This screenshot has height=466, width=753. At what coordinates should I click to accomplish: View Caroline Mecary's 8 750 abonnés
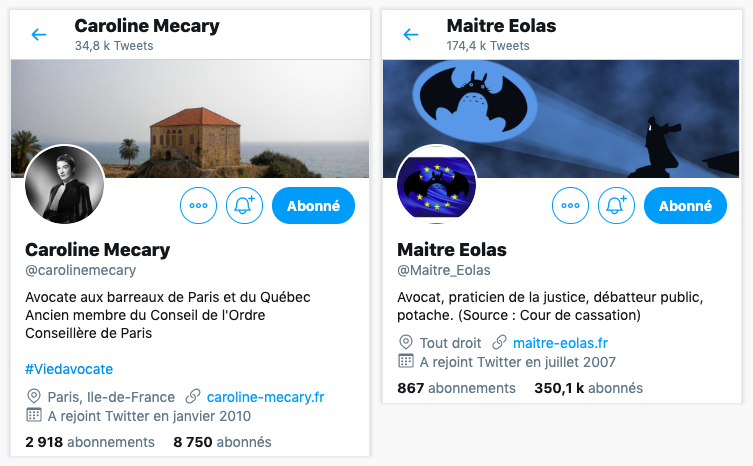[x=222, y=442]
